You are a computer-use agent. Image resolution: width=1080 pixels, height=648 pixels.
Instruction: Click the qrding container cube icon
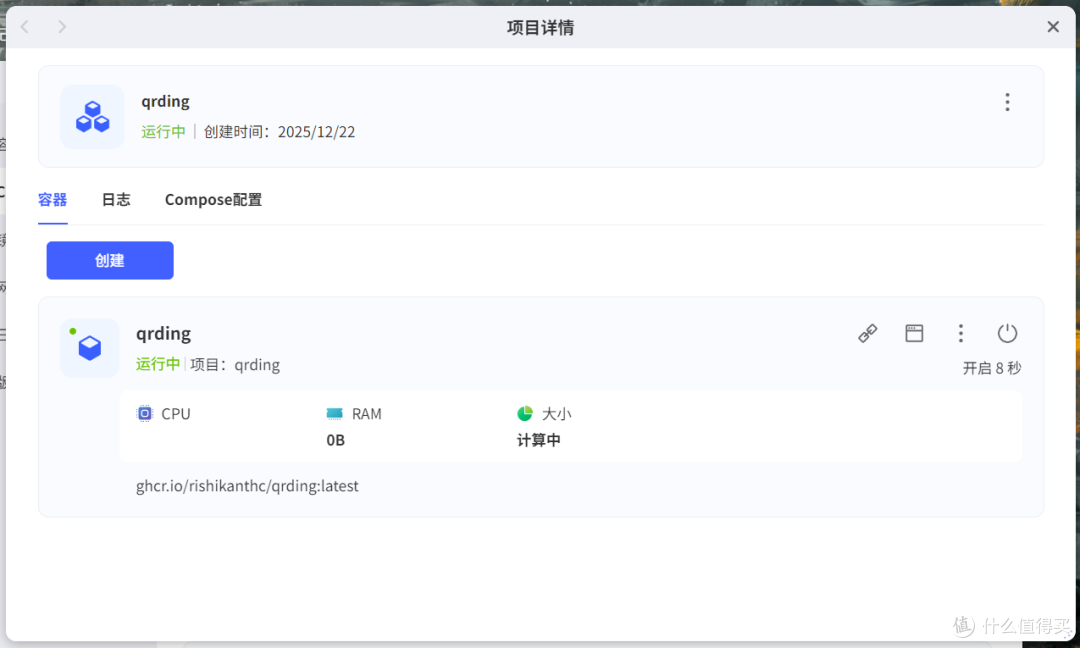click(90, 348)
